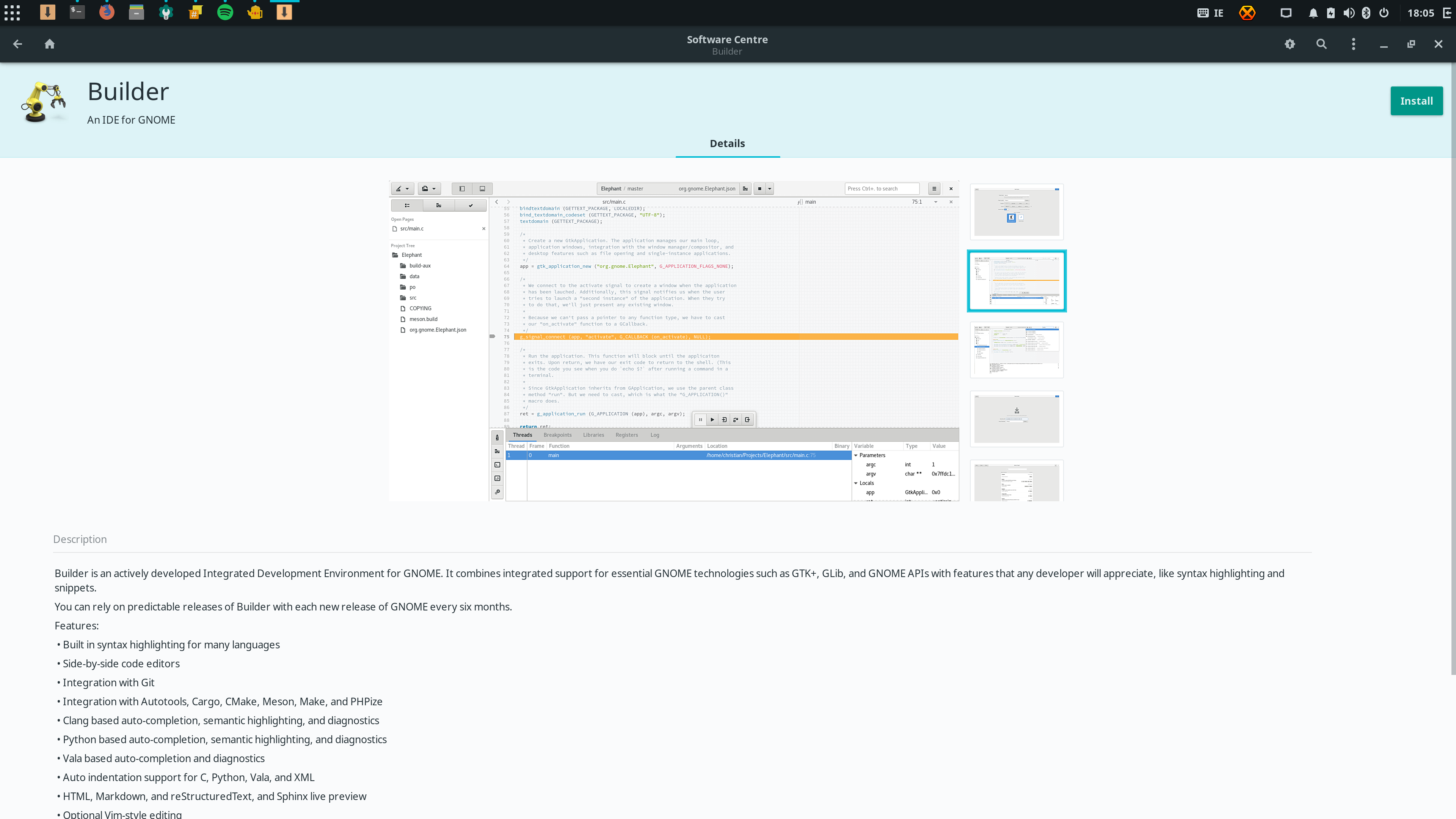Screen dimensions: 1456x819
Task: Click "Integration with Git" feature line
Action: (108, 683)
